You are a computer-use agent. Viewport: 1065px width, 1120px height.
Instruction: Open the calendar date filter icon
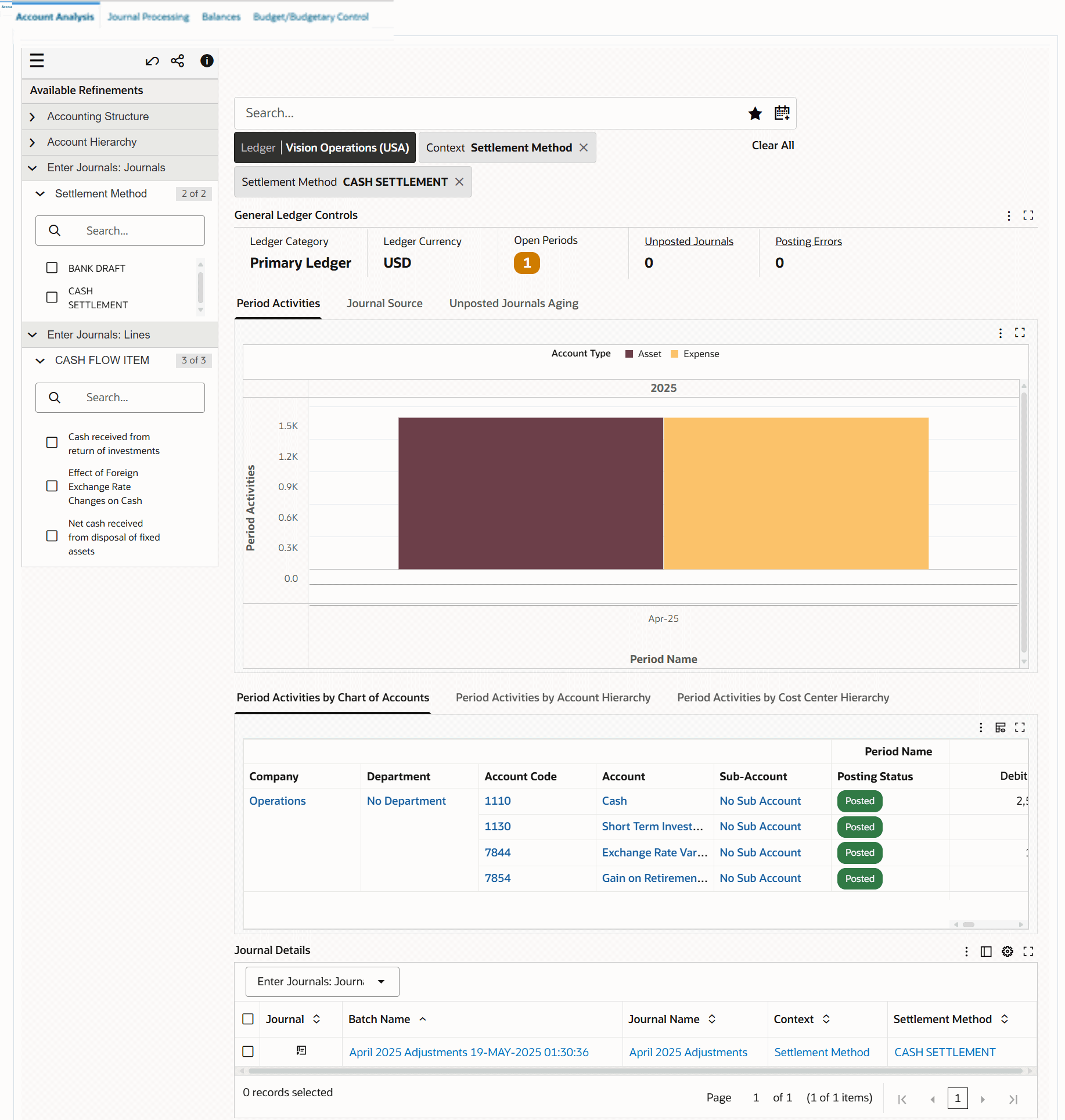pyautogui.click(x=782, y=113)
